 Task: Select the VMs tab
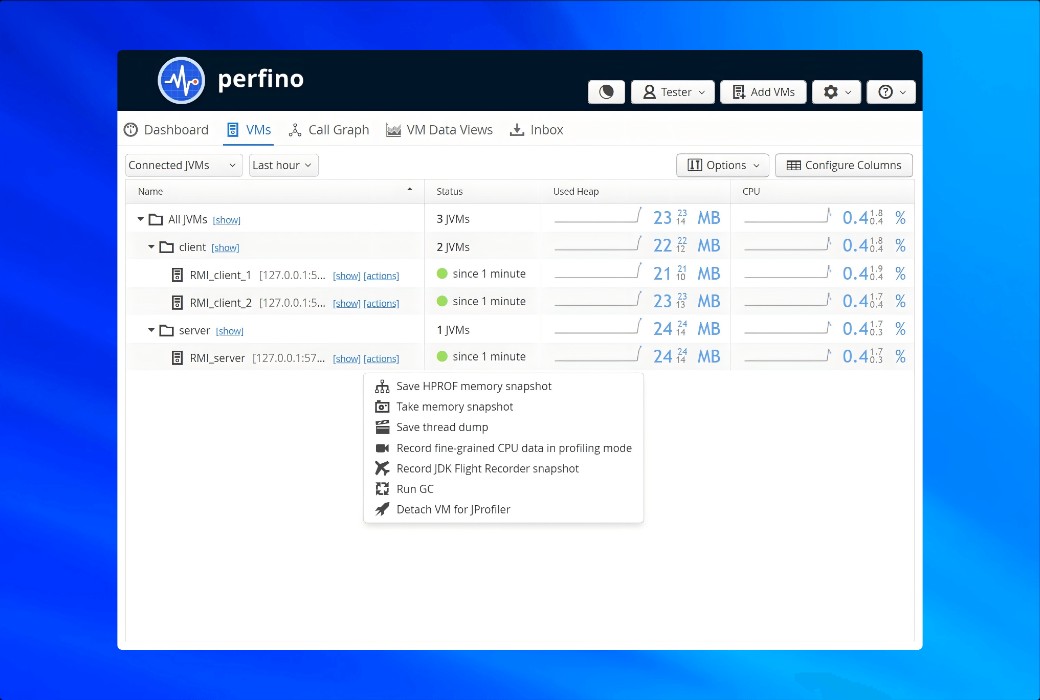[x=249, y=129]
